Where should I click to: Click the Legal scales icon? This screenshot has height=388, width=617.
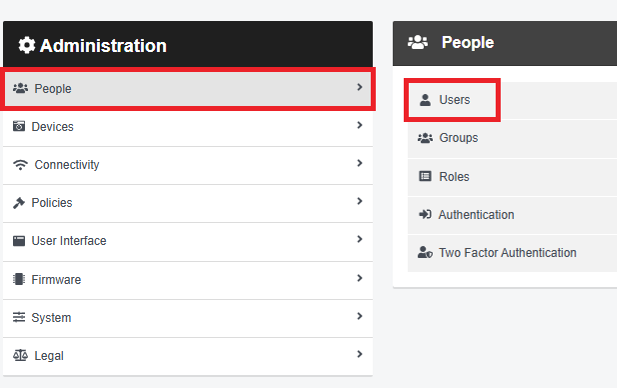(x=20, y=355)
